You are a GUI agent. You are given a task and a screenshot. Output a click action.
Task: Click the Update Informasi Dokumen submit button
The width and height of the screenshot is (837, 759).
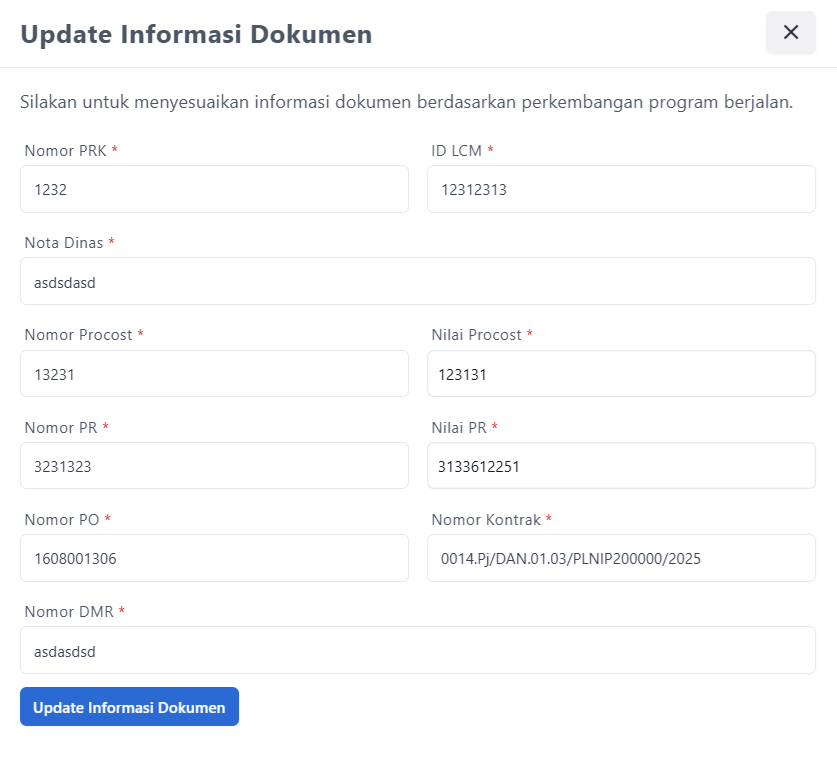pos(129,707)
